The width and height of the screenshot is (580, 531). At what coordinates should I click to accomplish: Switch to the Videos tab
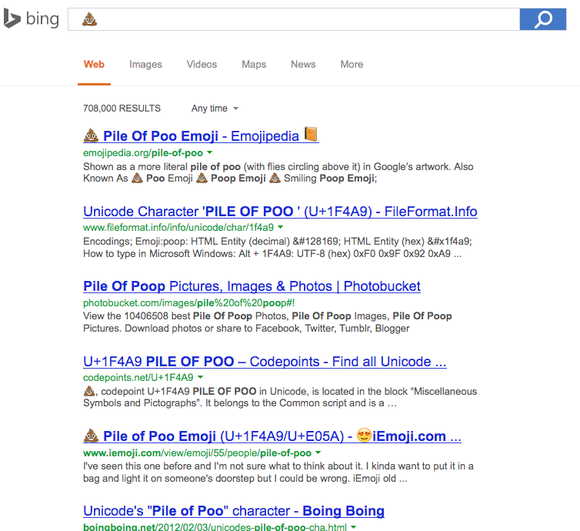202,64
